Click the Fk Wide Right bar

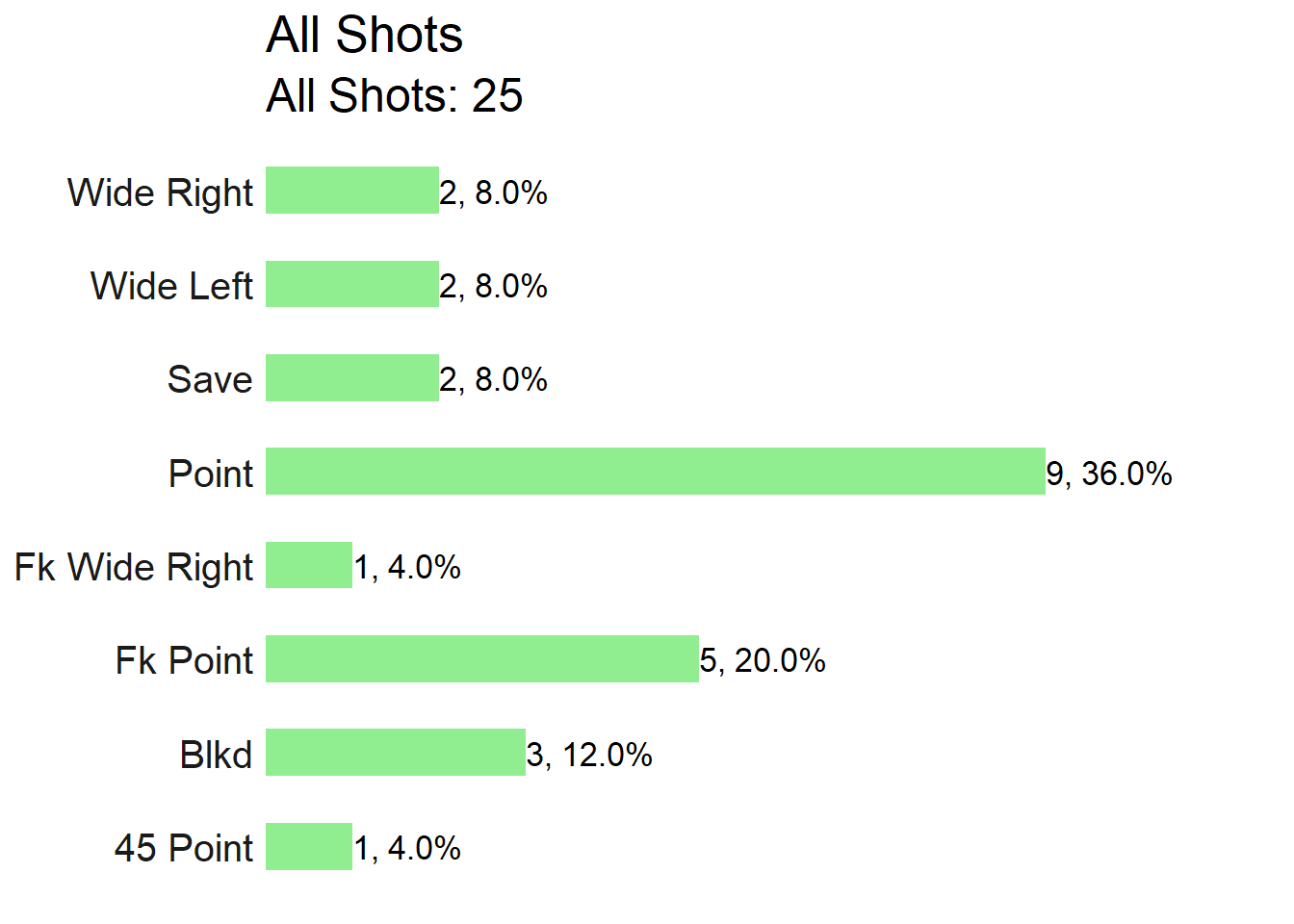tap(309, 565)
